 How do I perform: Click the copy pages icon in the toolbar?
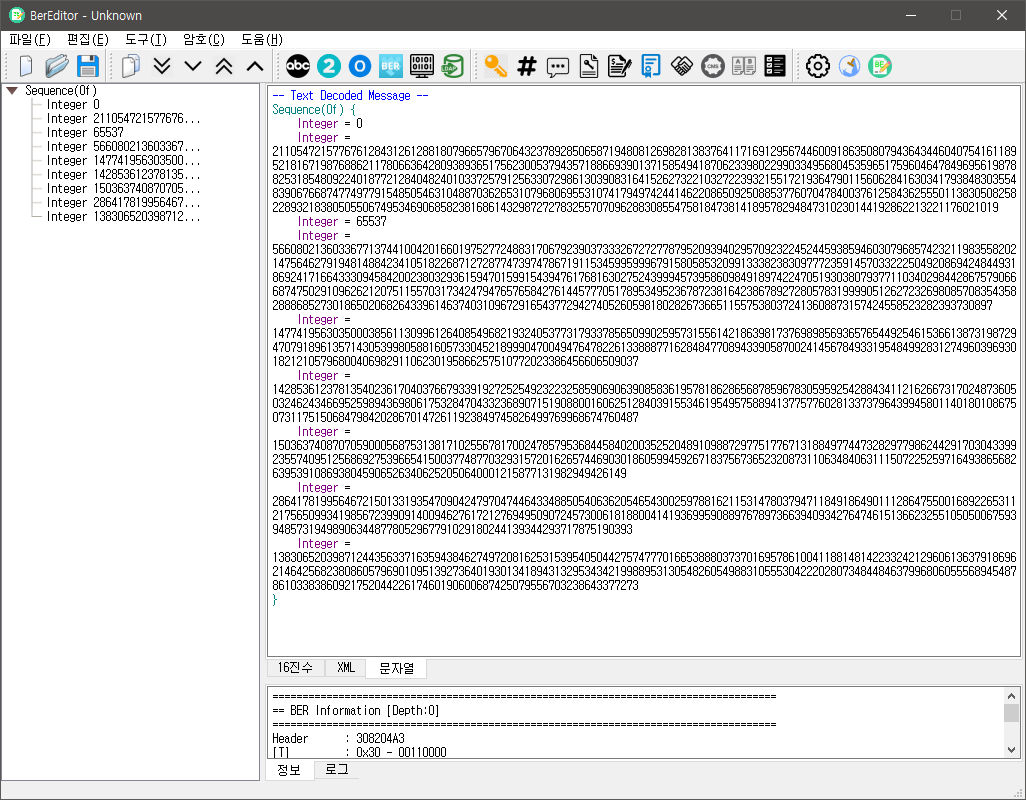point(131,66)
